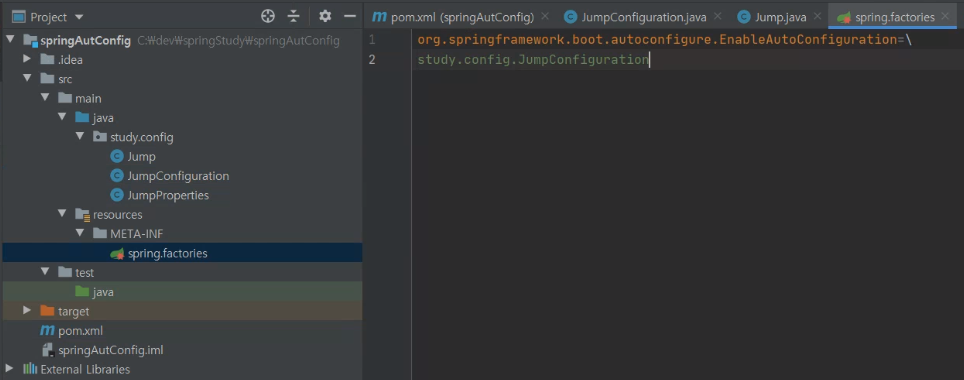964x380 pixels.
Task: Click Jump class icon in project tree
Action: coord(117,156)
